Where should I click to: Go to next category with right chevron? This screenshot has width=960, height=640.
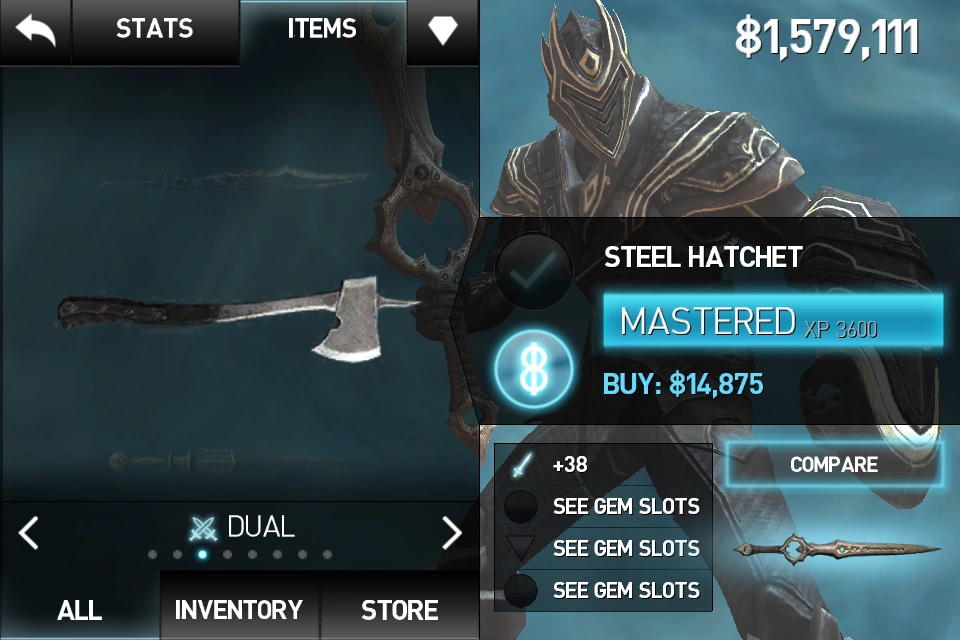tap(452, 532)
